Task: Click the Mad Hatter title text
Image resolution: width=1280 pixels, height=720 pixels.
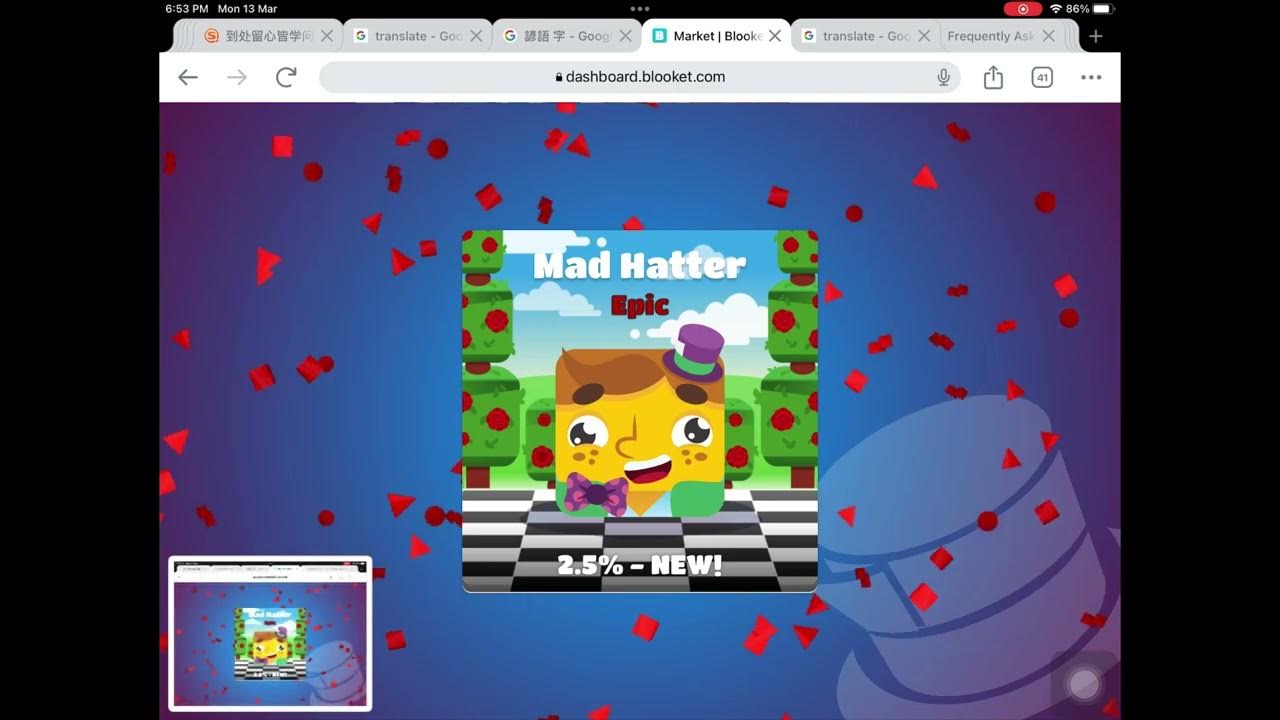Action: [x=640, y=265]
